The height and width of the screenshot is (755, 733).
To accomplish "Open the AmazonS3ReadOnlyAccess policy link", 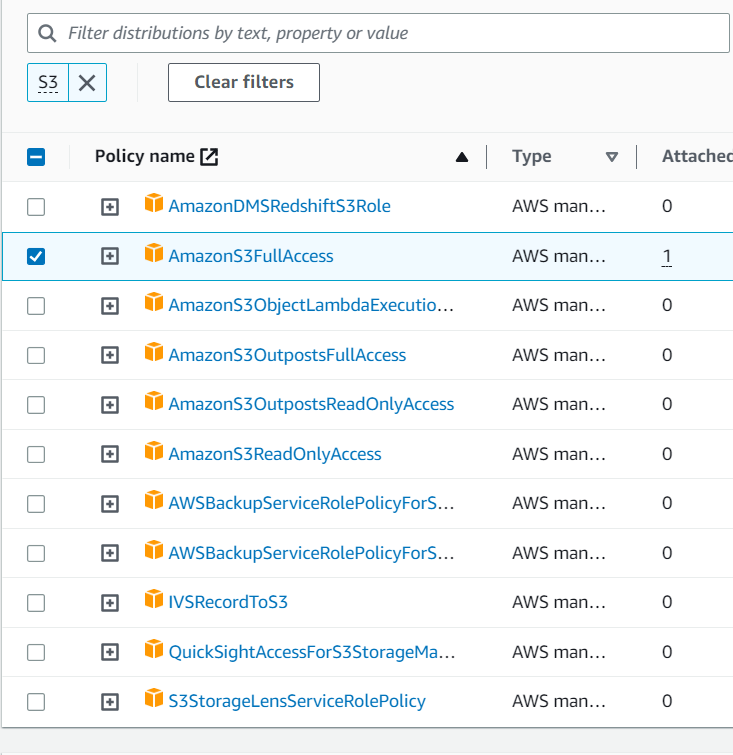I will (x=275, y=454).
